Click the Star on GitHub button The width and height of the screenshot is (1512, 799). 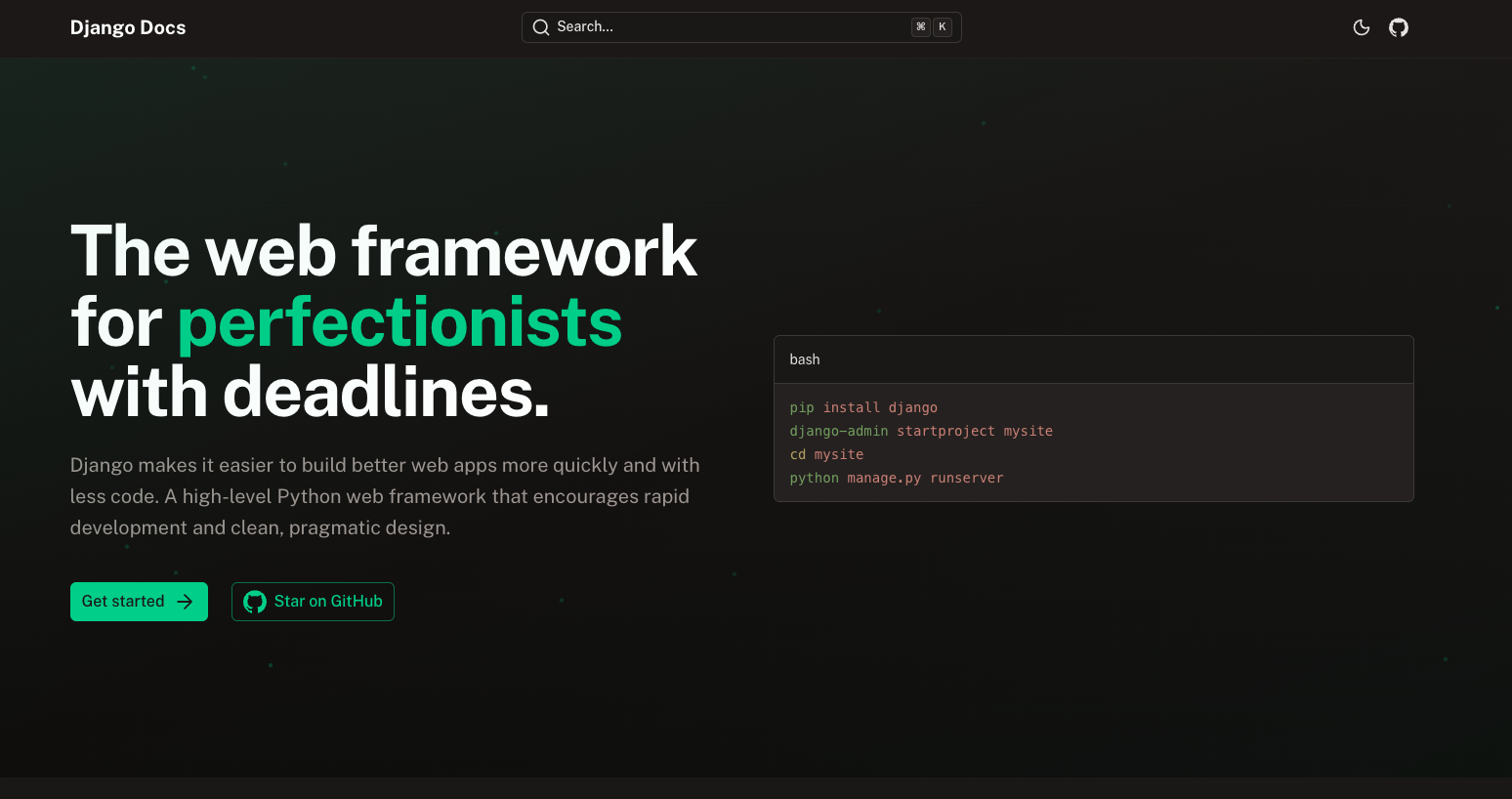(313, 601)
